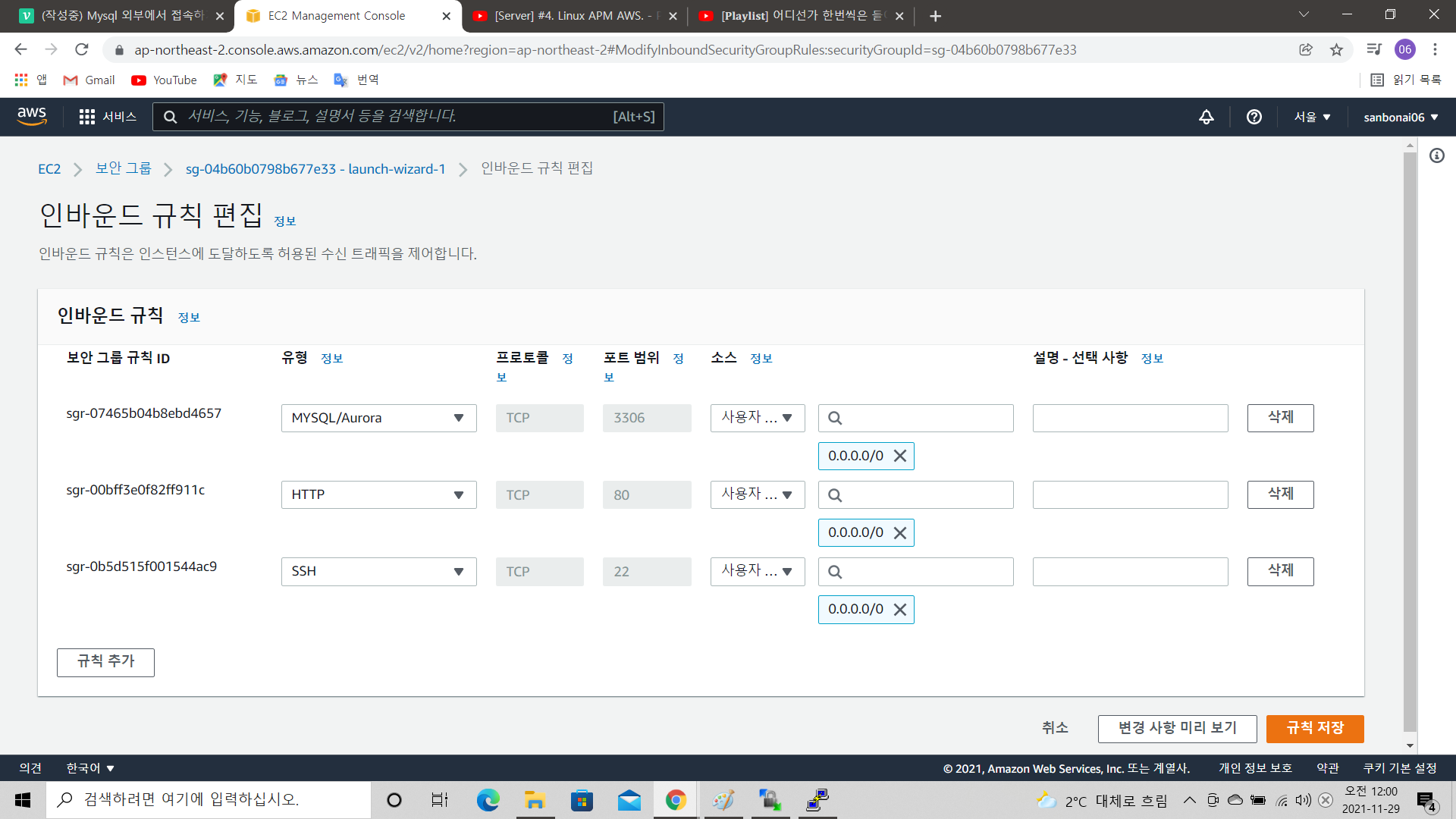The height and width of the screenshot is (819, 1456).
Task: Open the AWS services grid menu
Action: (87, 117)
